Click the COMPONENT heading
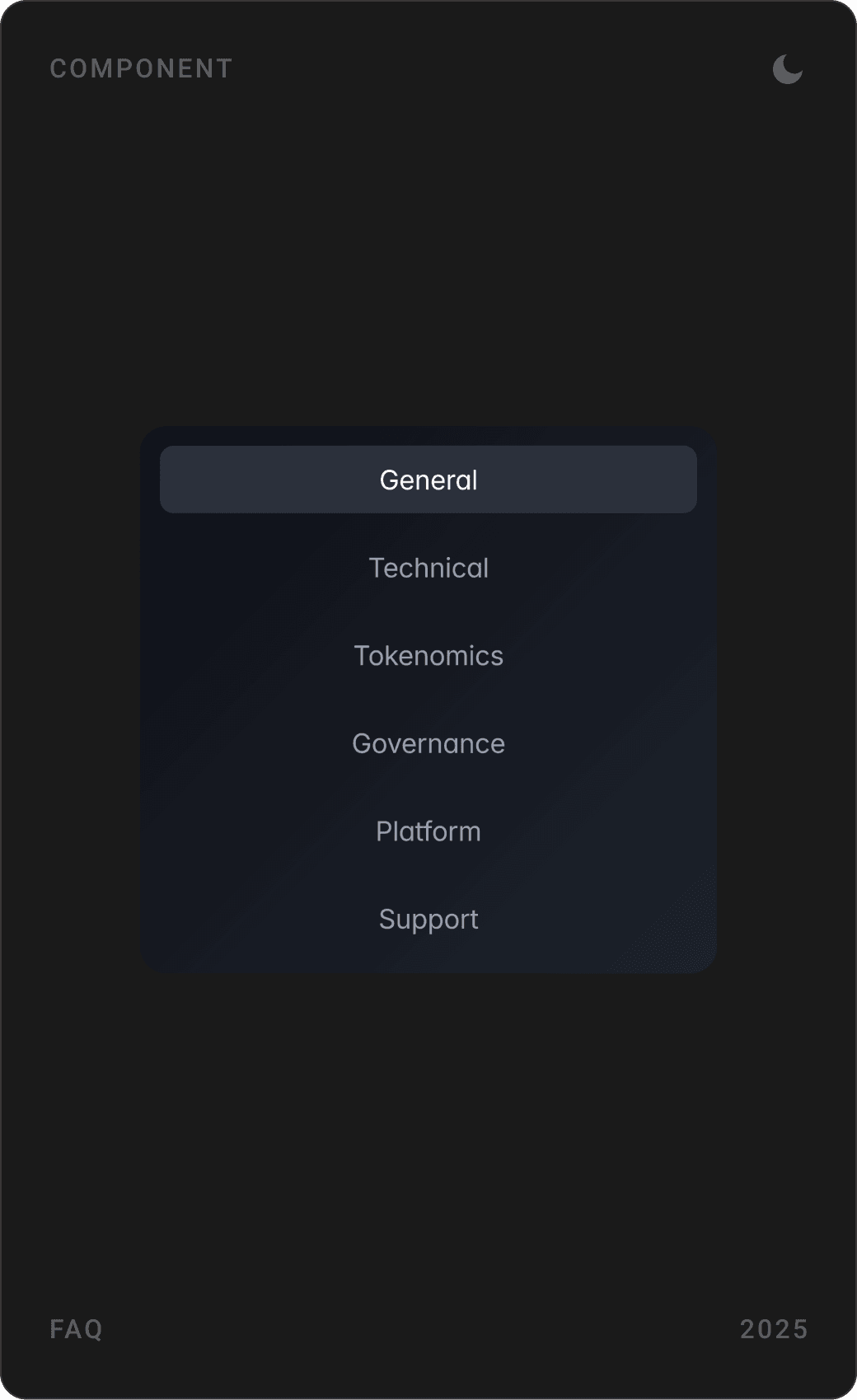Viewport: 857px width, 1400px height. (140, 68)
